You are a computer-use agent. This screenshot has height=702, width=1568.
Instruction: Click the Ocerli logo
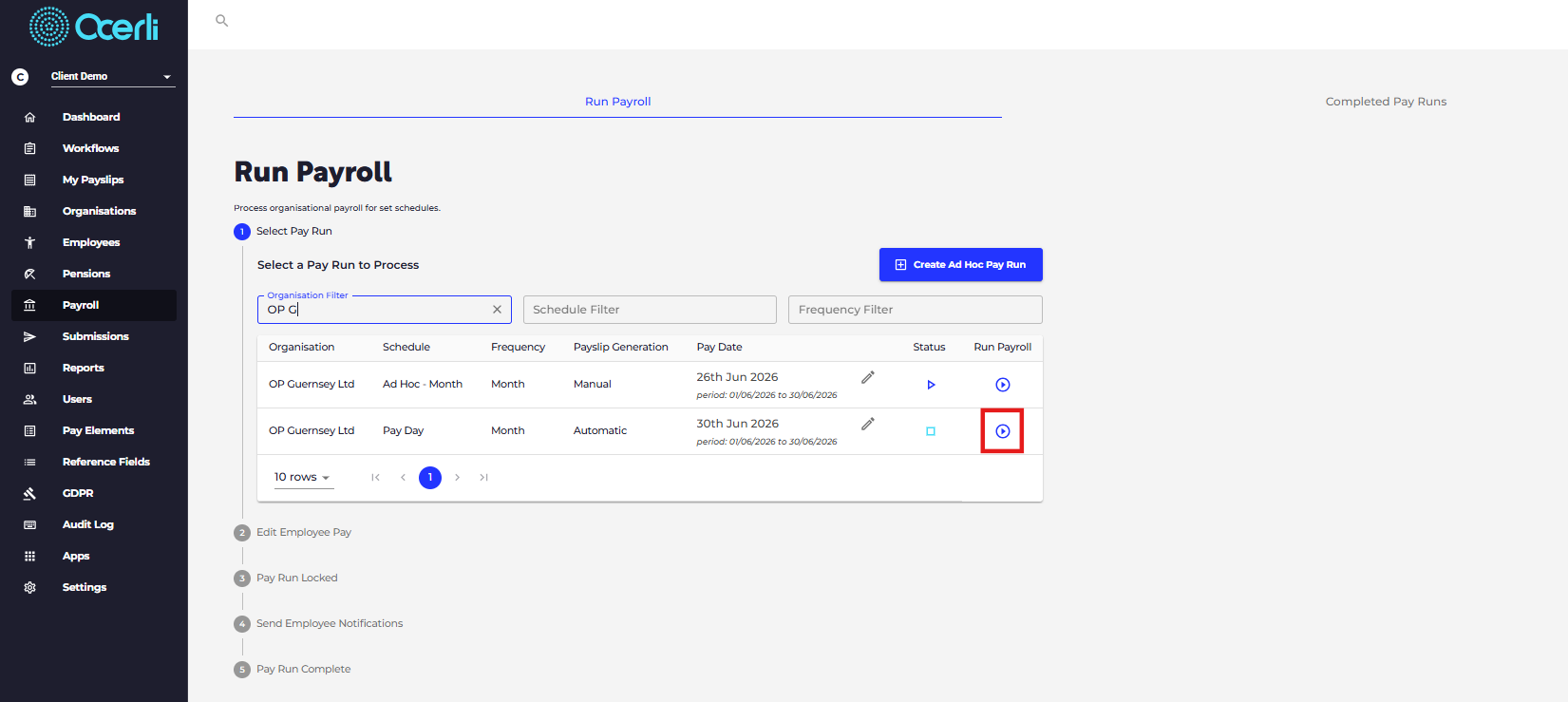coord(94,27)
